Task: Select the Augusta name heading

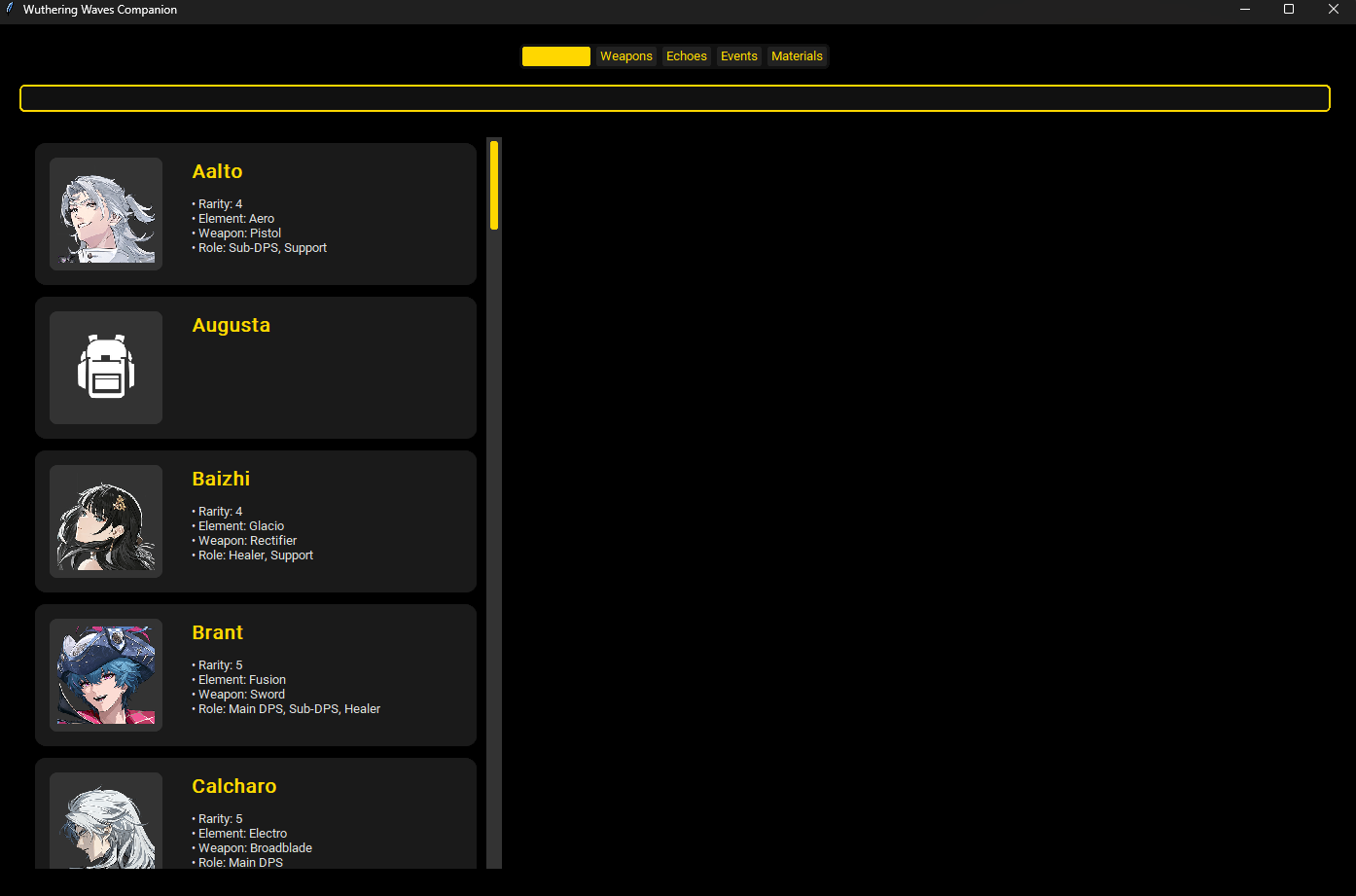Action: pyautogui.click(x=231, y=325)
